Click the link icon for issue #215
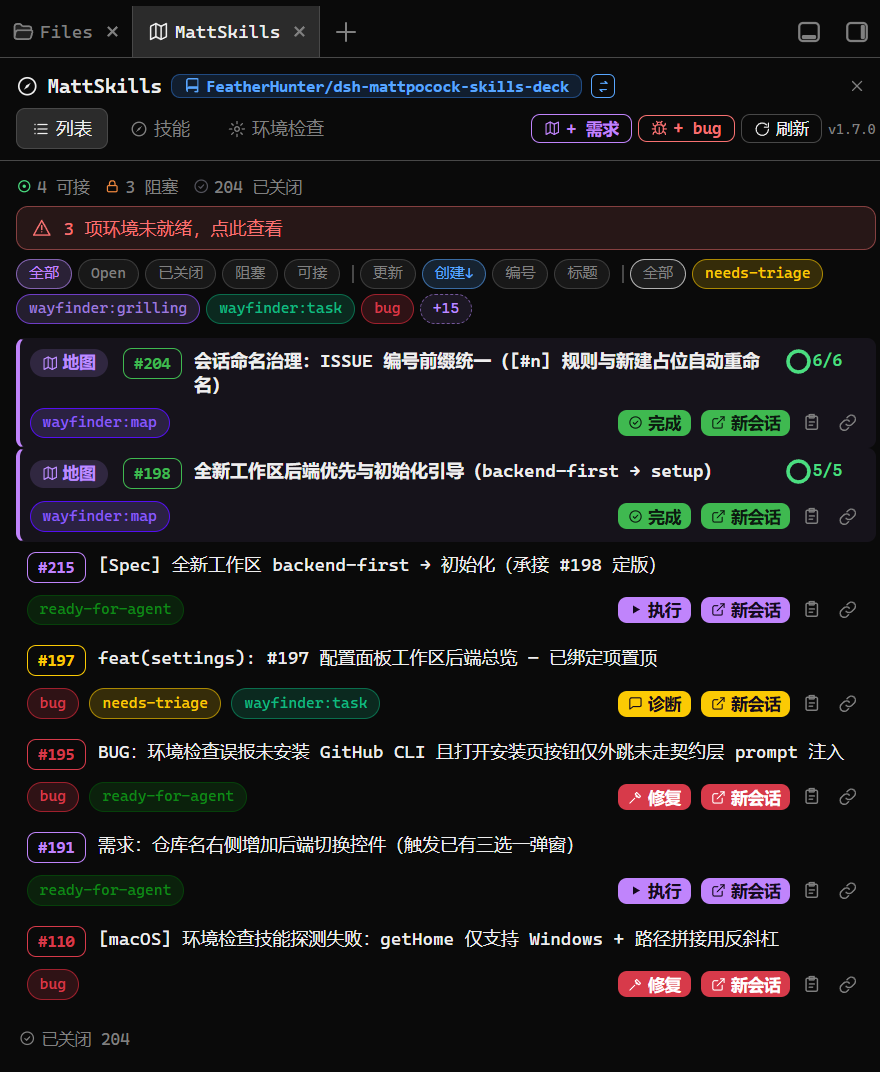The width and height of the screenshot is (880, 1072). 848,609
